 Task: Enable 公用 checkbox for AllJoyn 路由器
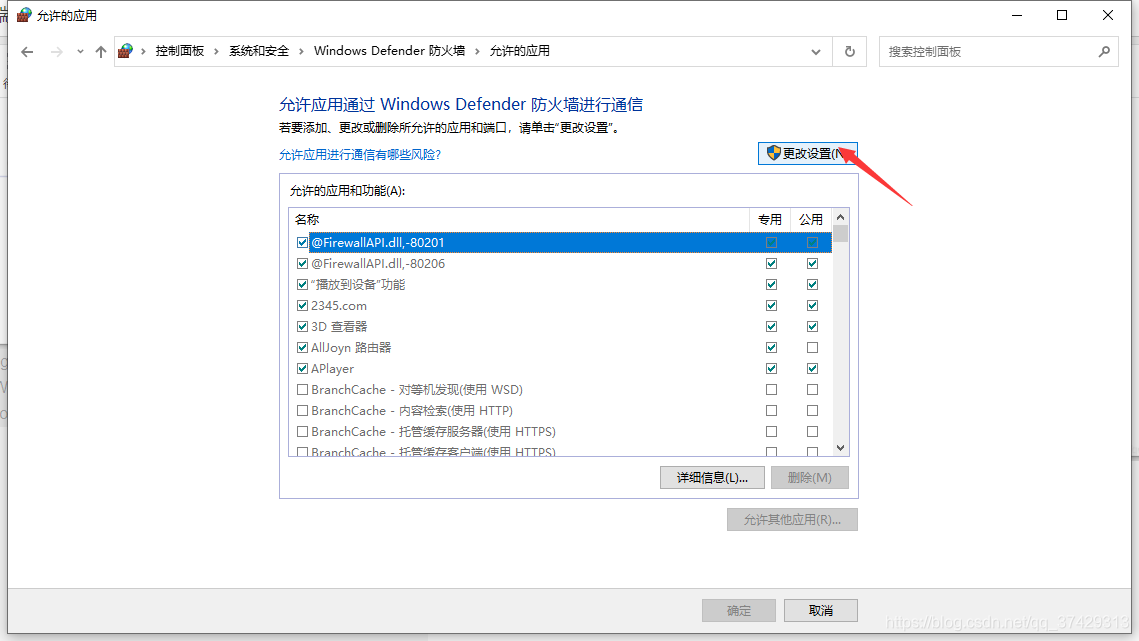[x=812, y=348]
